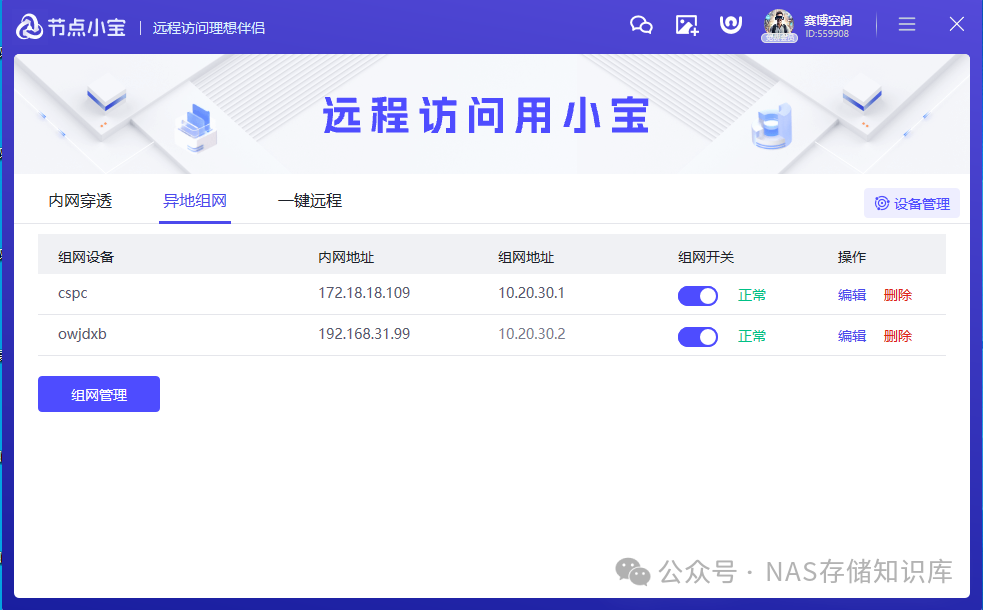
Task: Click the 节点小宝 logo icon
Action: 29,26
